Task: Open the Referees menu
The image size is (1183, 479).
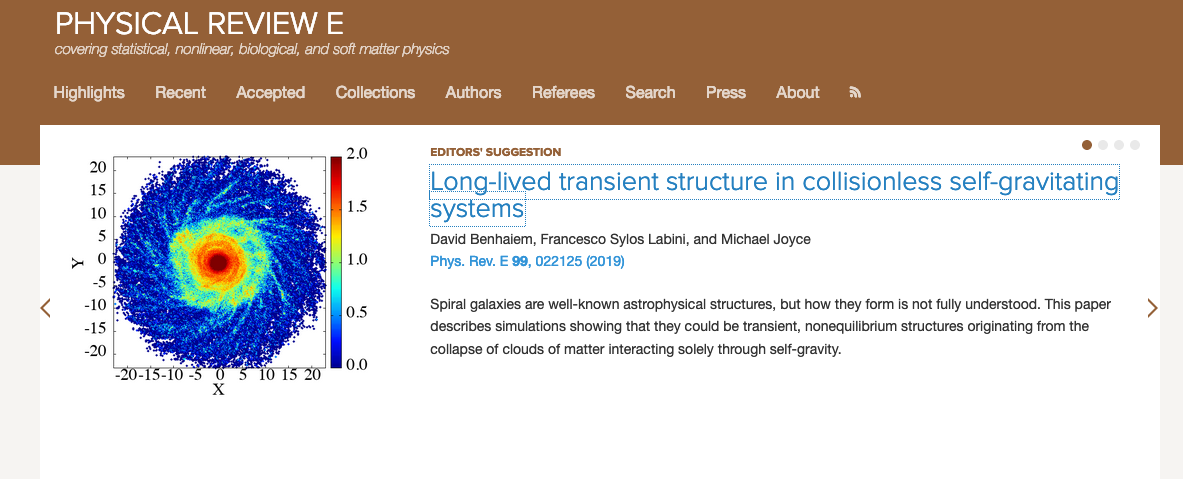Action: point(563,93)
